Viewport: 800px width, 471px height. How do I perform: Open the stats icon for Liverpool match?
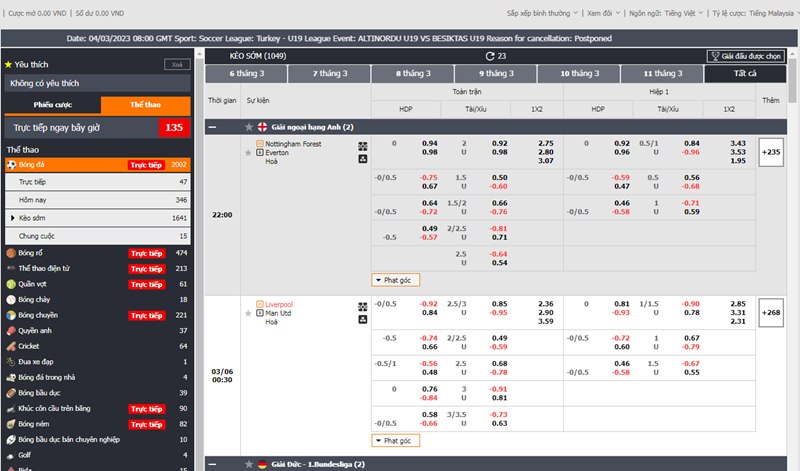362,307
